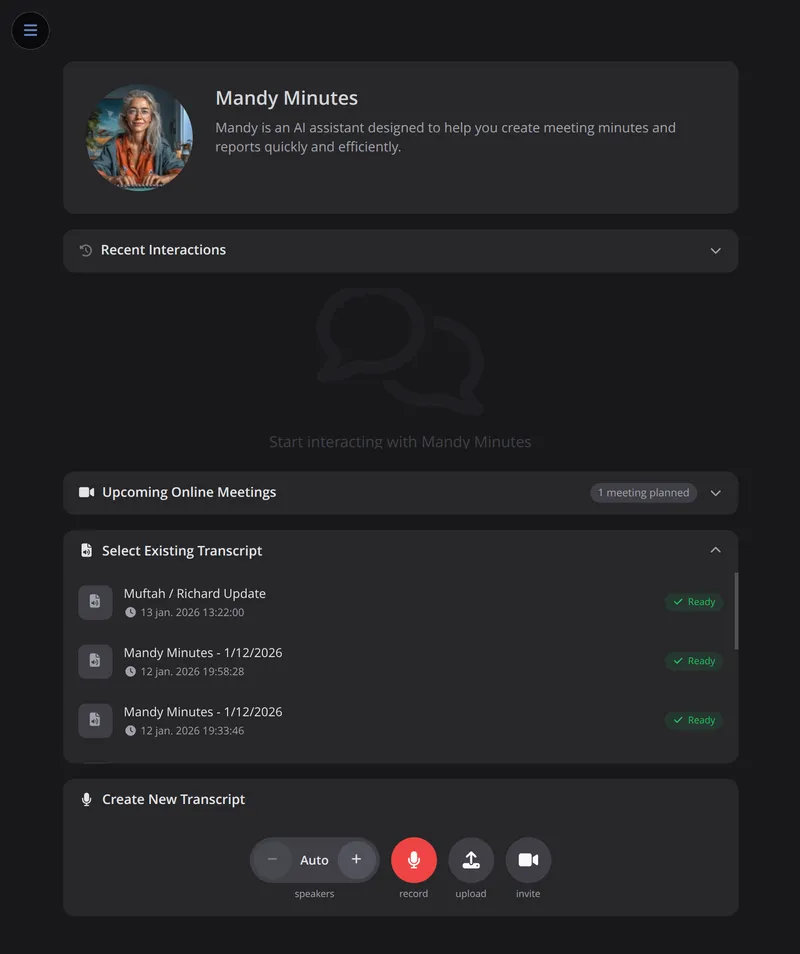Image resolution: width=800 pixels, height=954 pixels.
Task: Expand the Upcoming Online Meetings section
Action: 715,492
